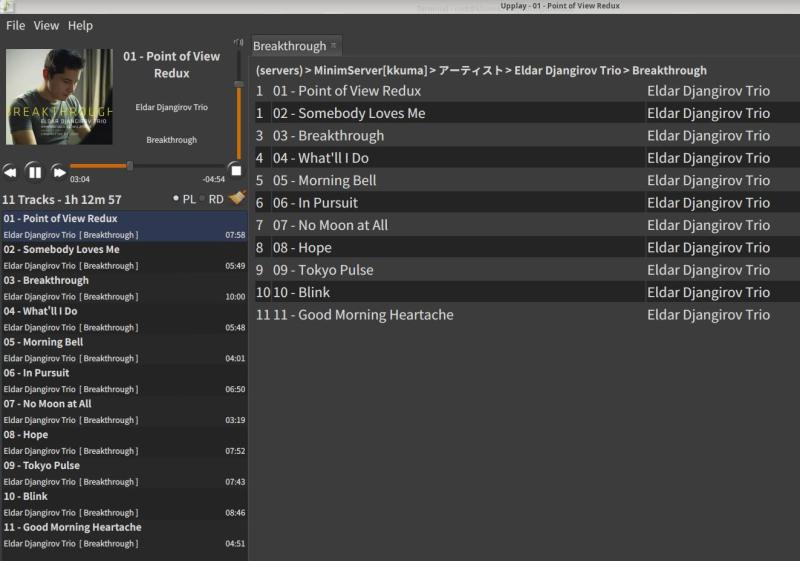This screenshot has width=800, height=561.
Task: Pause the current track
Action: [x=34, y=172]
